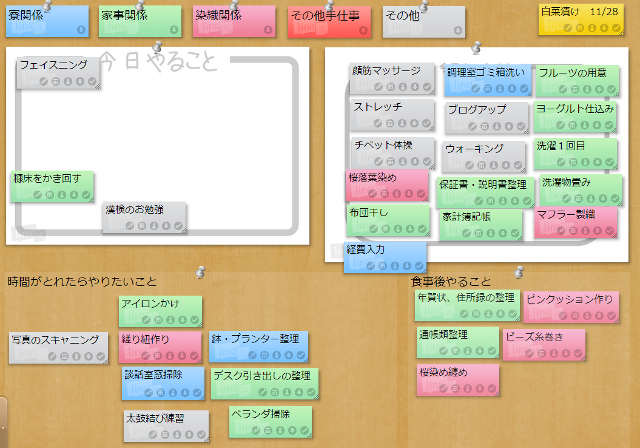This screenshot has height=448, width=640.
Task: Mark フェイスニング sticky done with checkmark
Action: coord(92,82)
